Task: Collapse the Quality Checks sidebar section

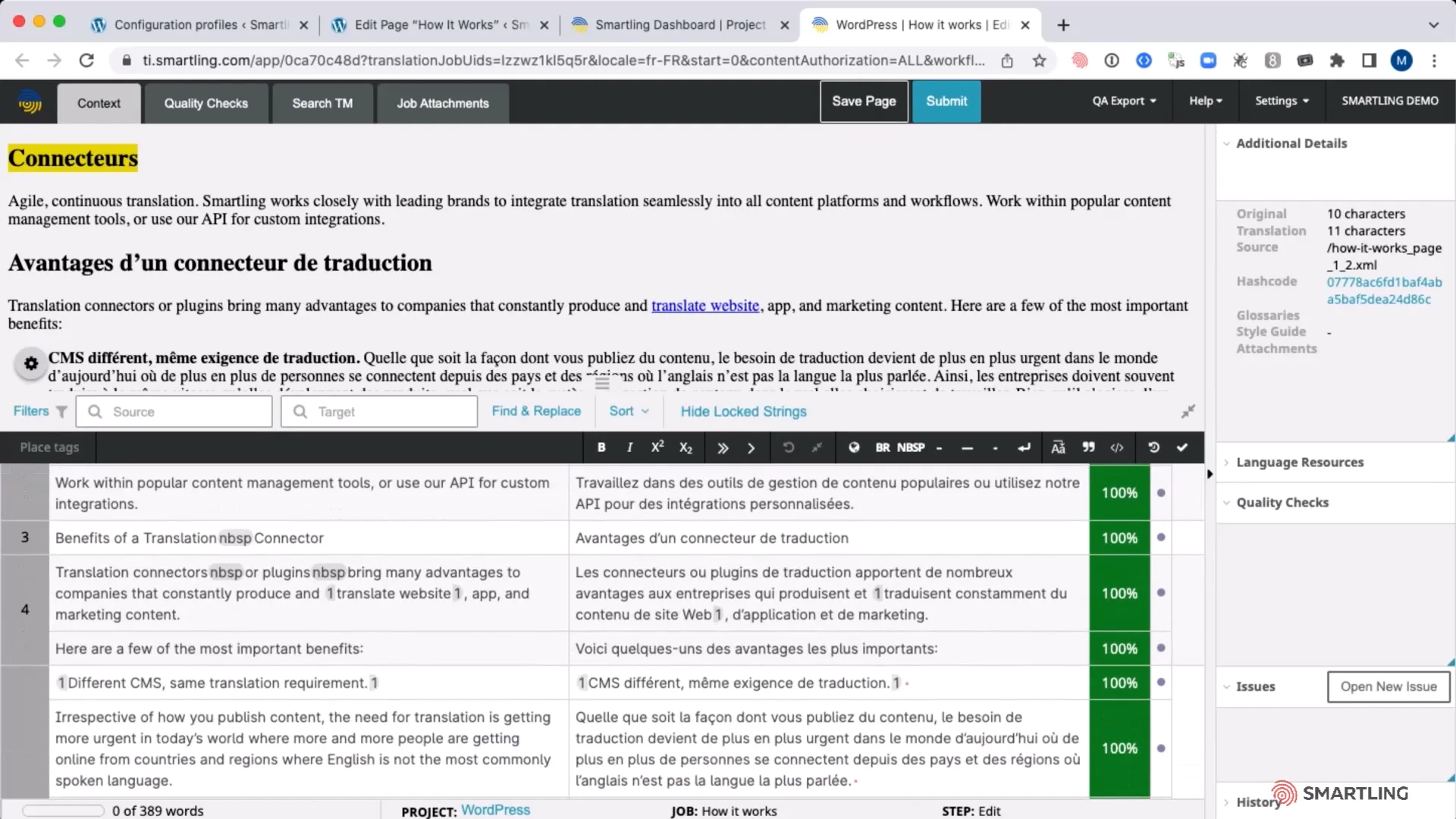Action: [1282, 502]
